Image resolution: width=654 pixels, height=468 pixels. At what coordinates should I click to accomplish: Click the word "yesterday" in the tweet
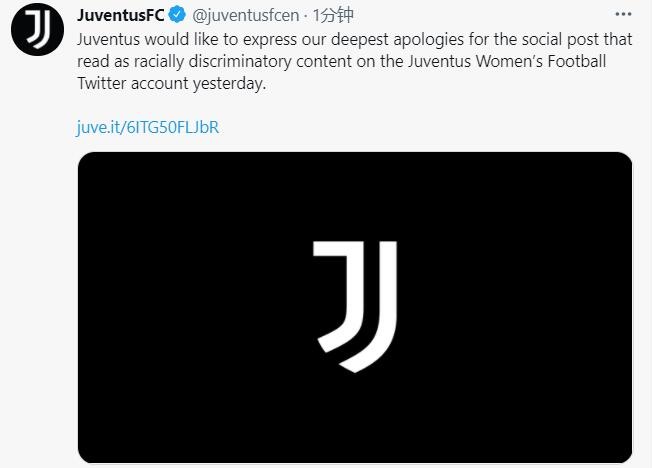pos(228,86)
